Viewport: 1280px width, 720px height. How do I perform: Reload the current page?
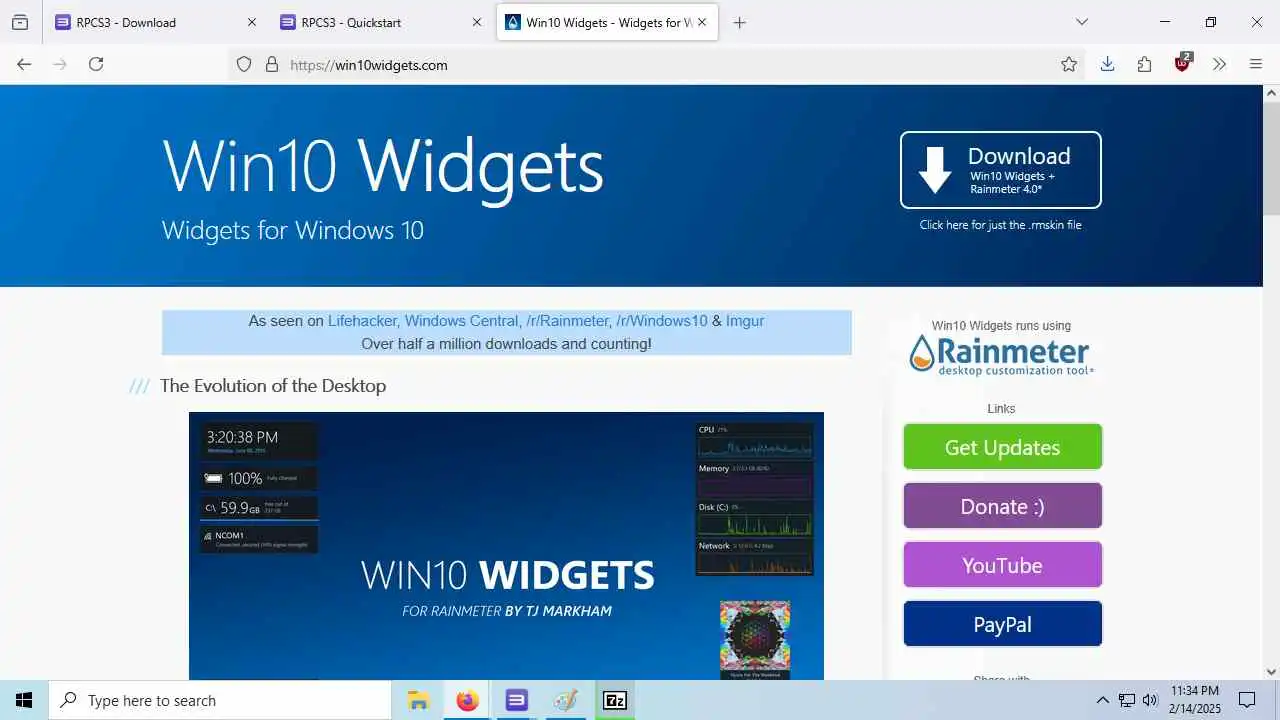[96, 64]
